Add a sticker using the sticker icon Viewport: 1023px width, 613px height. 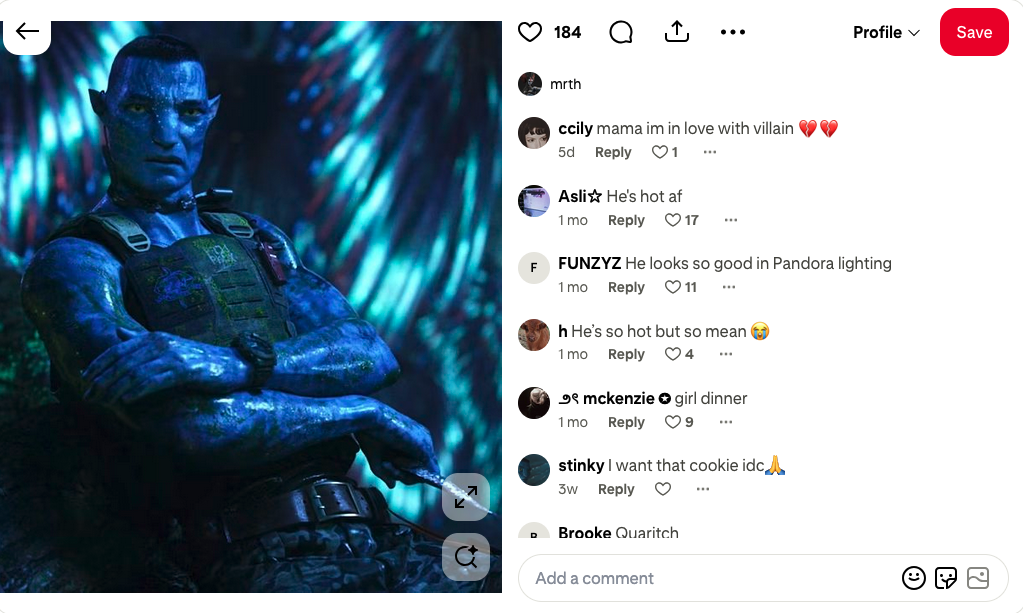click(x=945, y=578)
